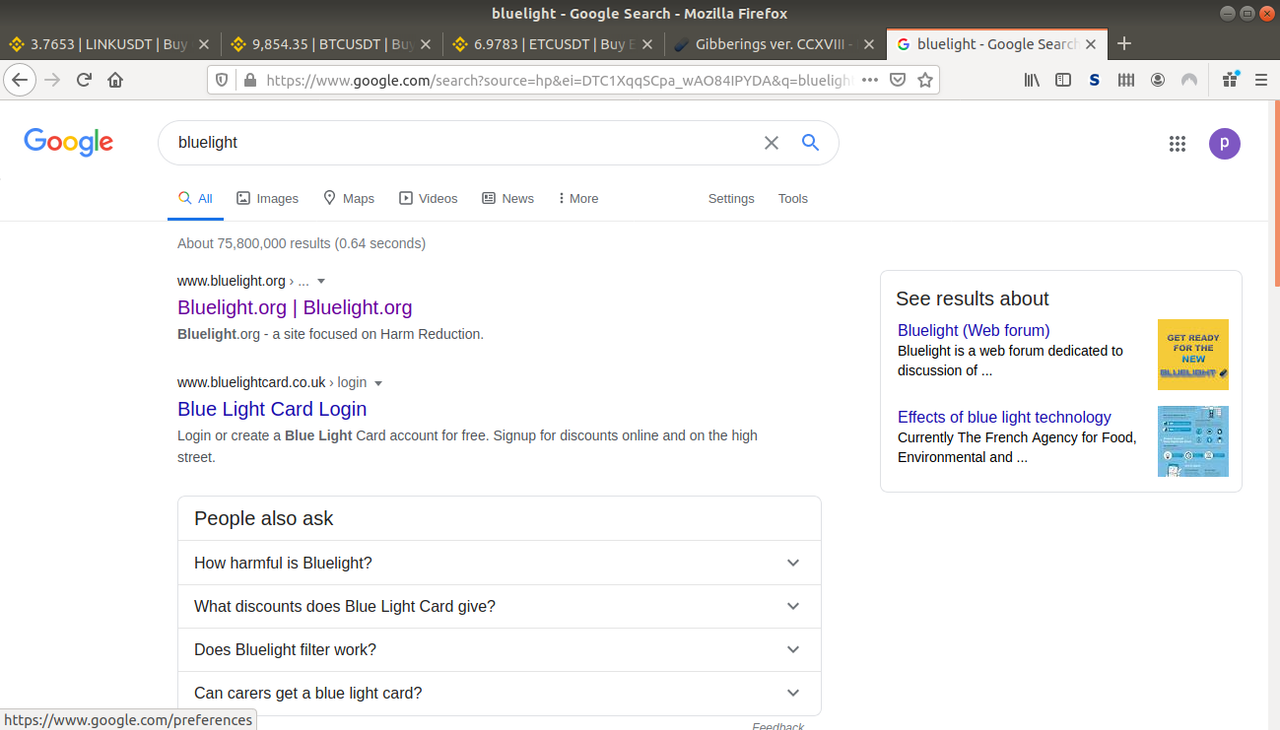The height and width of the screenshot is (730, 1280).
Task: Close the BTCUSDT tab
Action: pos(426,44)
